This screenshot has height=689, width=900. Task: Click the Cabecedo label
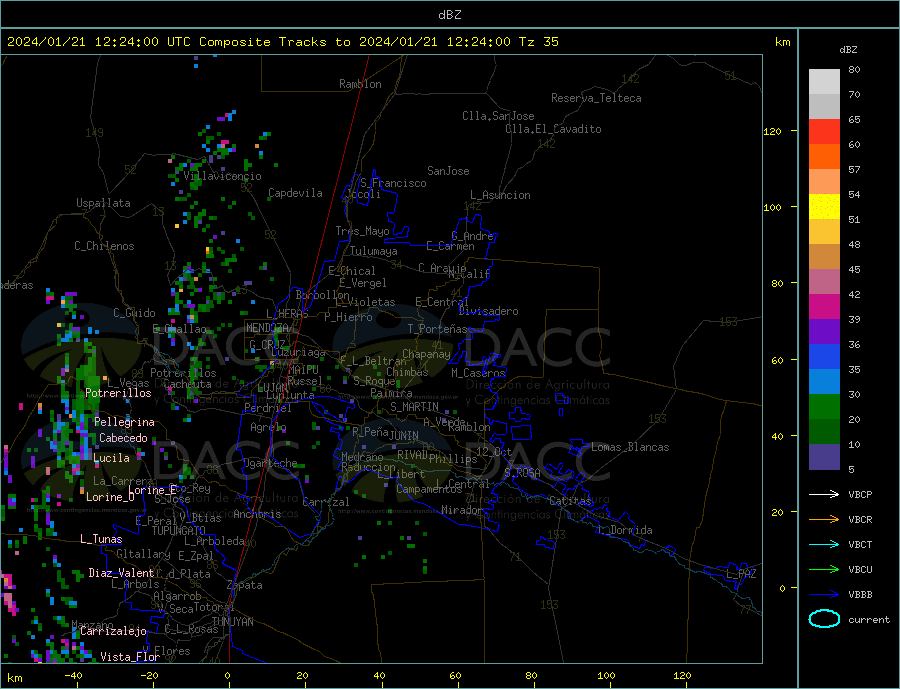(123, 439)
